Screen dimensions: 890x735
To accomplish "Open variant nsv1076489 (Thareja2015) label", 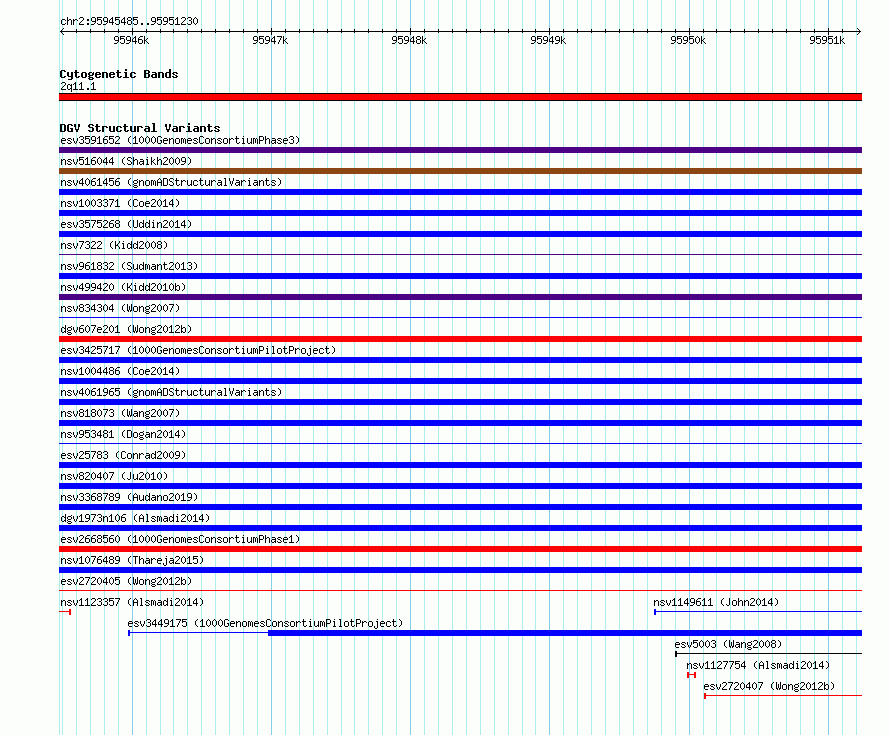I will tap(132, 560).
